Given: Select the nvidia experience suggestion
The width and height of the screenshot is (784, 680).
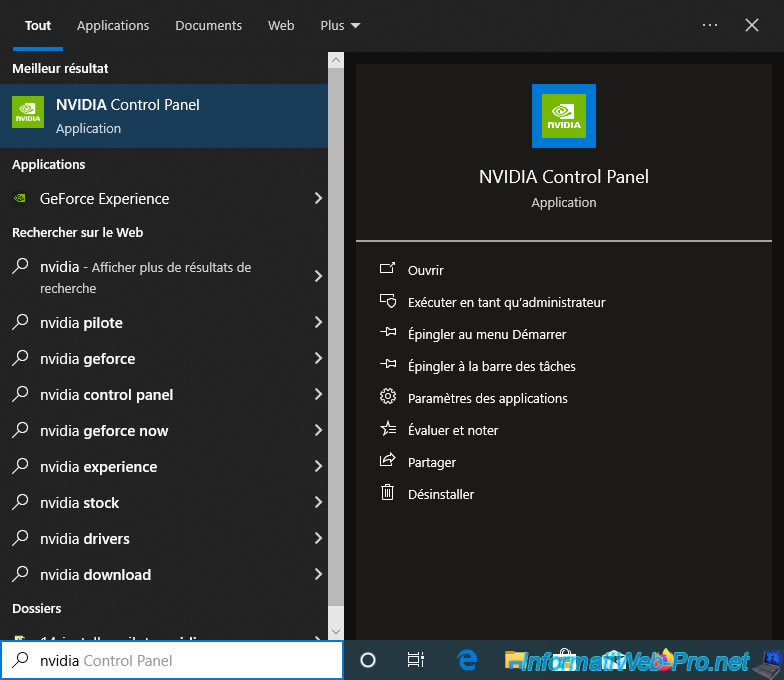Looking at the screenshot, I should [x=164, y=466].
